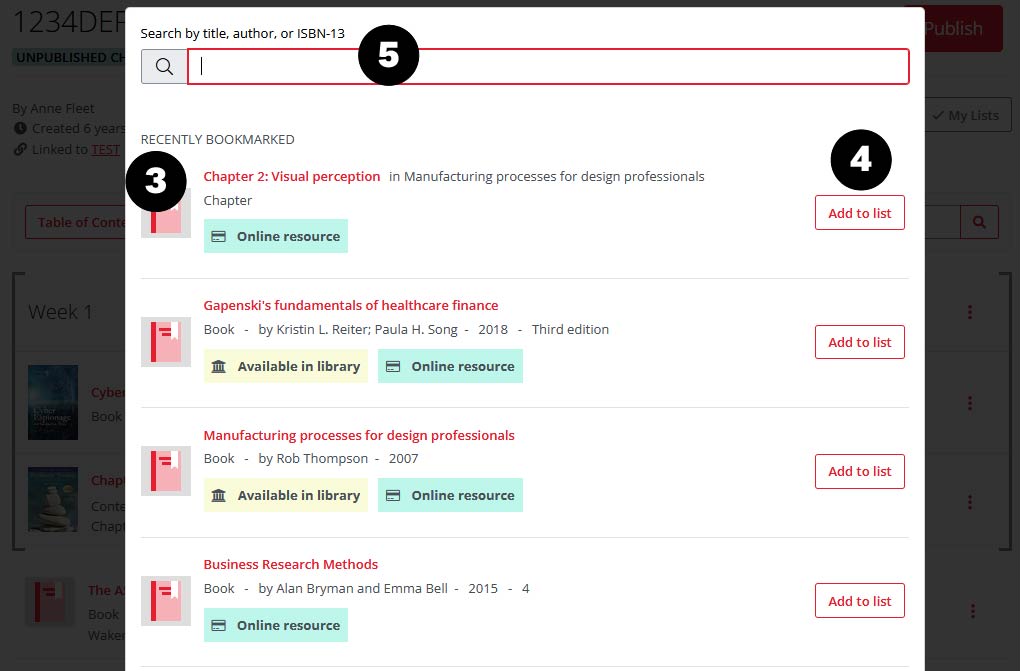Click Online resource badge under Business Research Methods
1021x671 pixels.
276,625
